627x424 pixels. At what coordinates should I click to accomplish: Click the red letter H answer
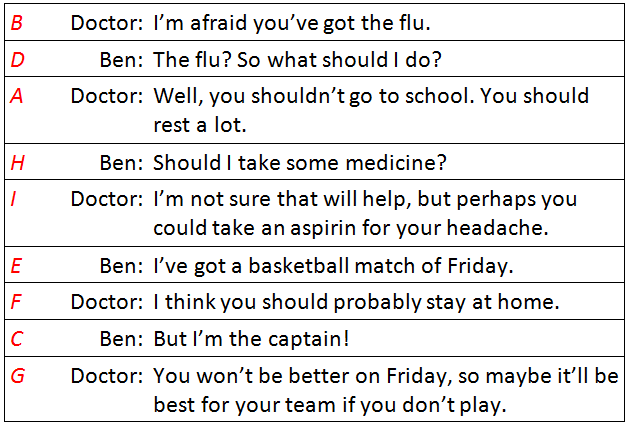tap(17, 162)
